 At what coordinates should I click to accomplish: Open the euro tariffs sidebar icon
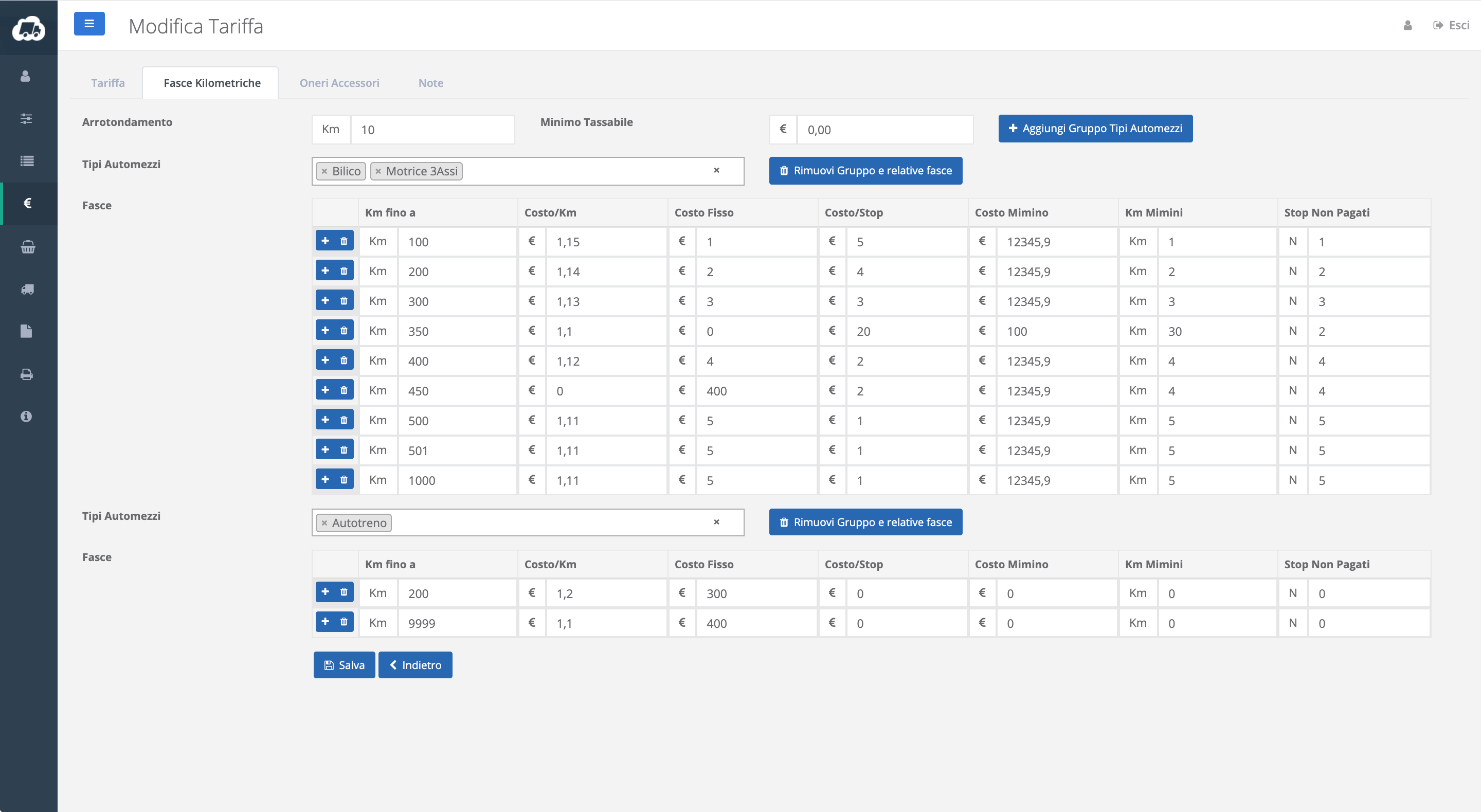click(x=27, y=203)
